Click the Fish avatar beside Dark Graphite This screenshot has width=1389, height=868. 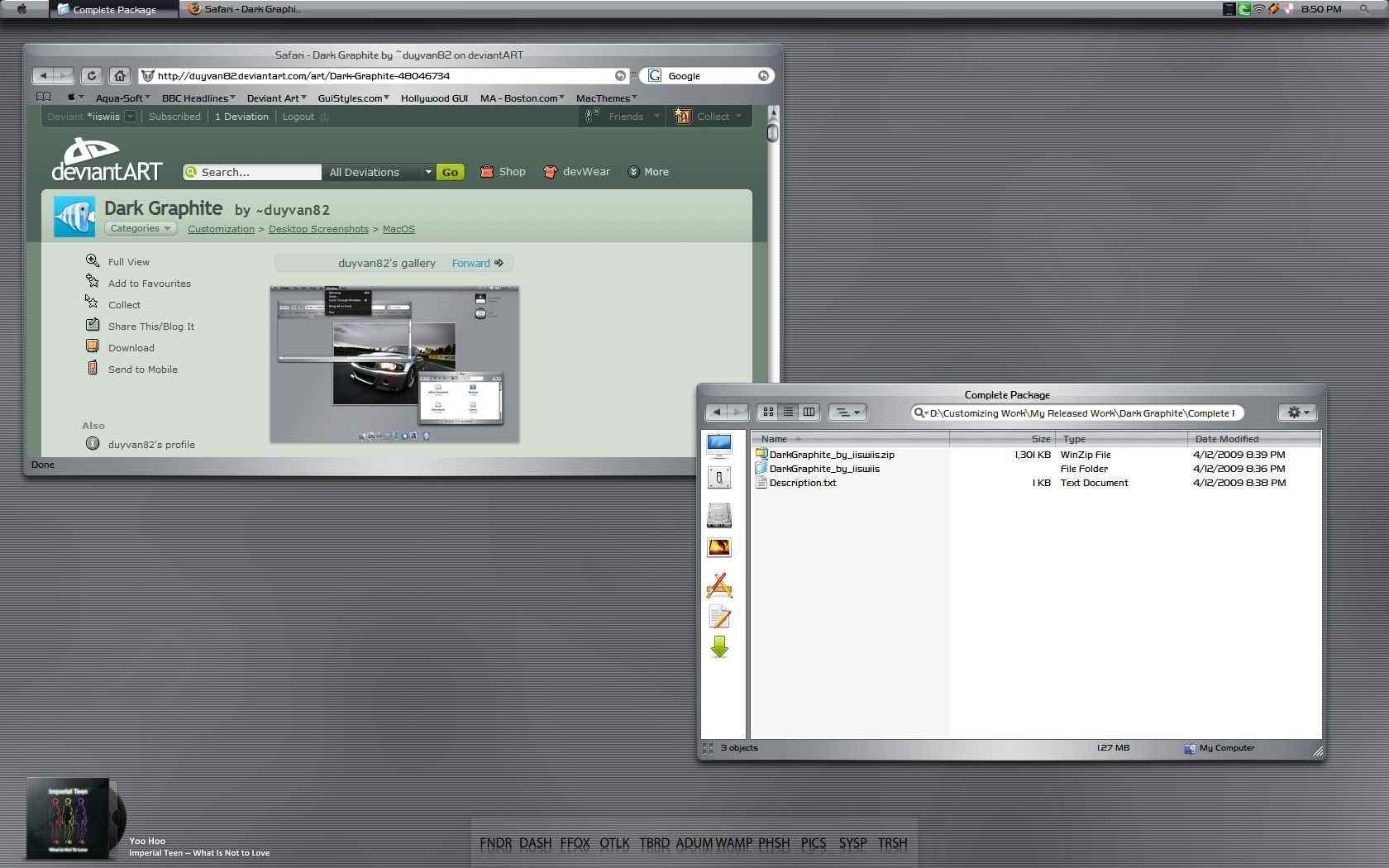(74, 217)
